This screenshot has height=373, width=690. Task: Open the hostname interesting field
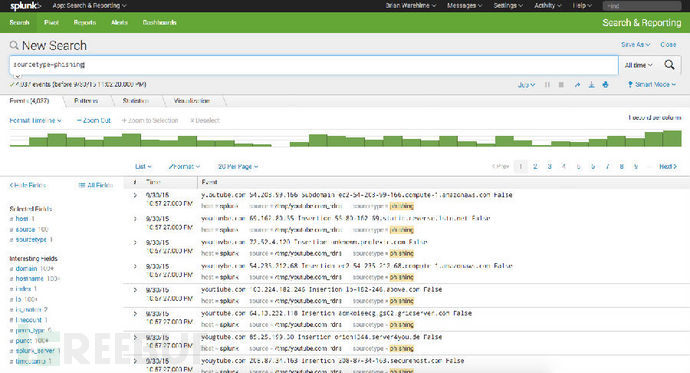29,278
